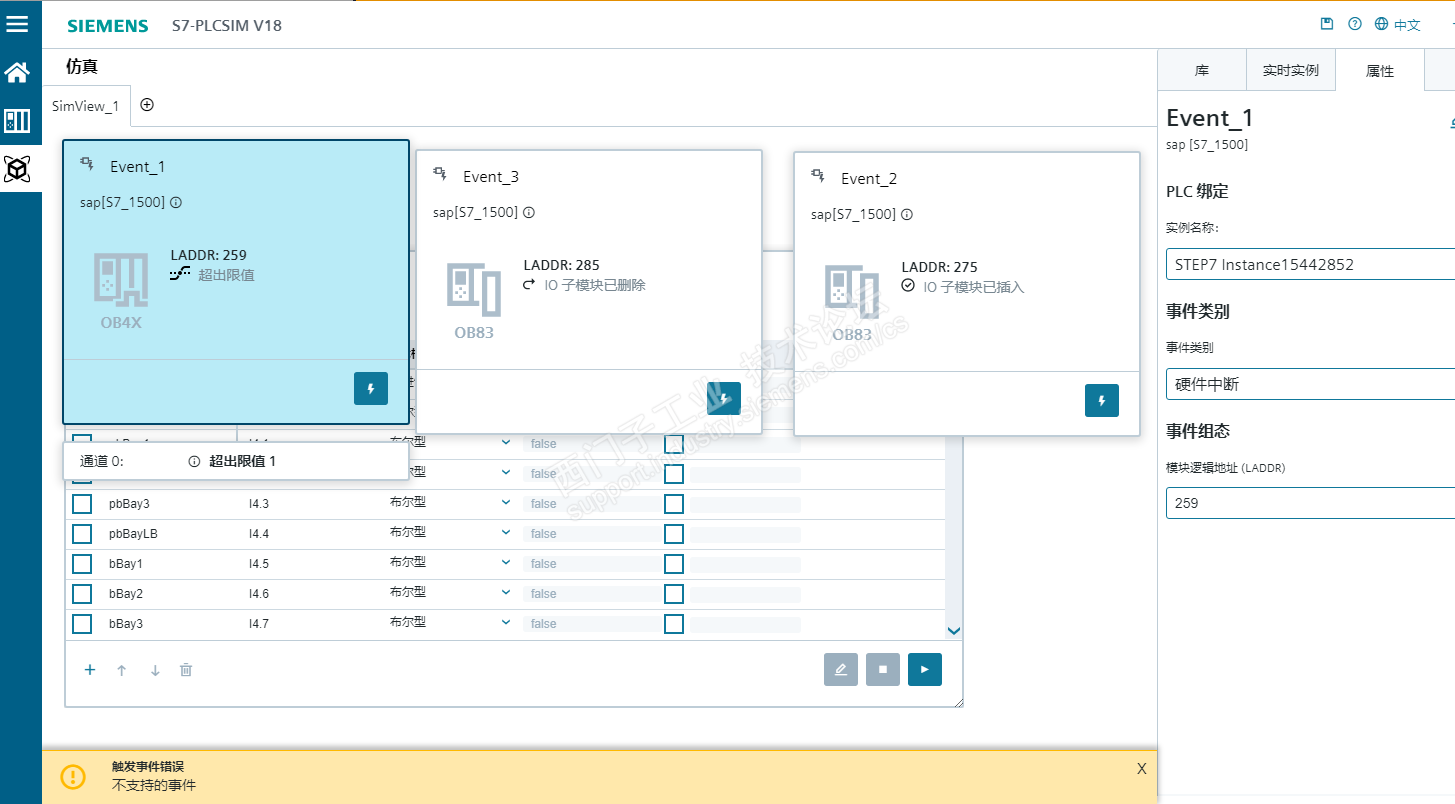Dismiss the 触发事件错误 notification with X
1455x804 pixels.
pos(1142,769)
